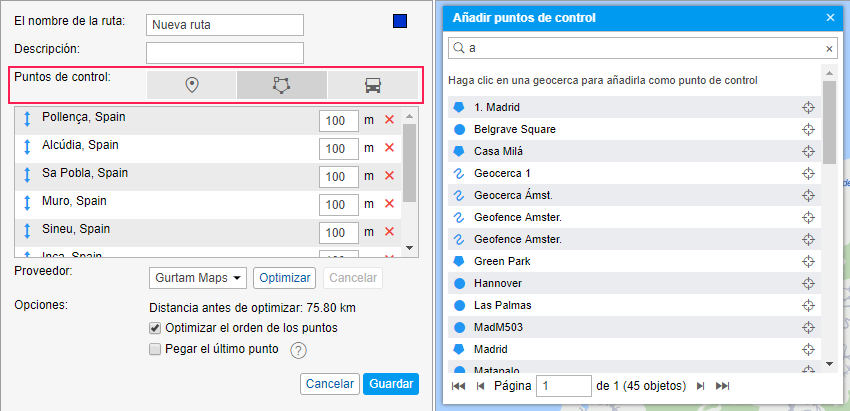The image size is (850, 411).
Task: Switch to address point mode tab
Action: [x=192, y=85]
